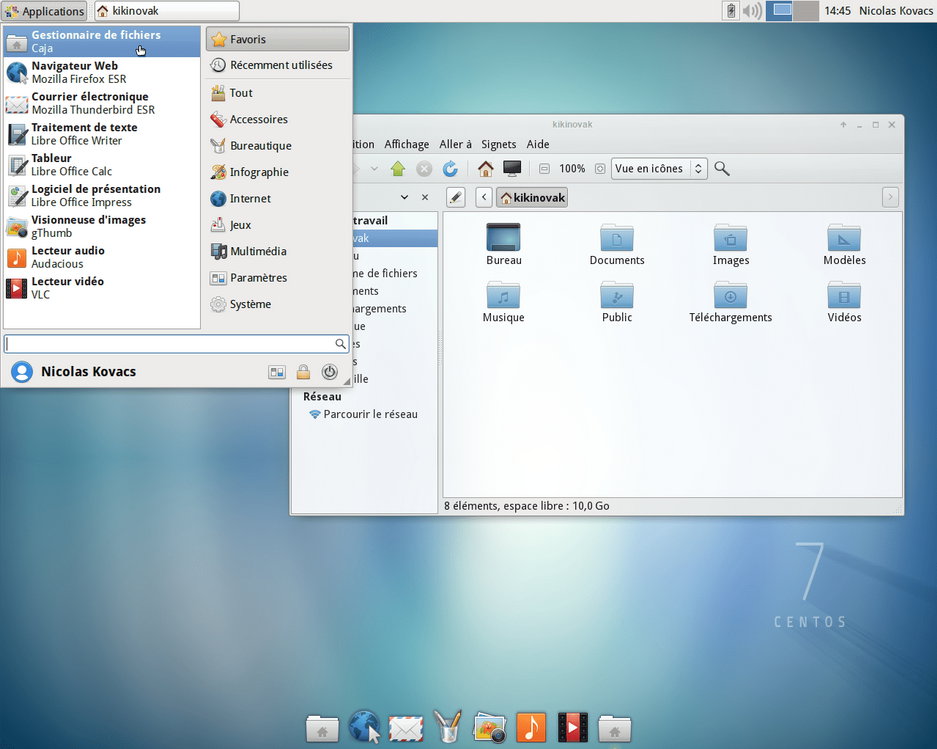
Task: Select the Public folder
Action: click(x=617, y=301)
